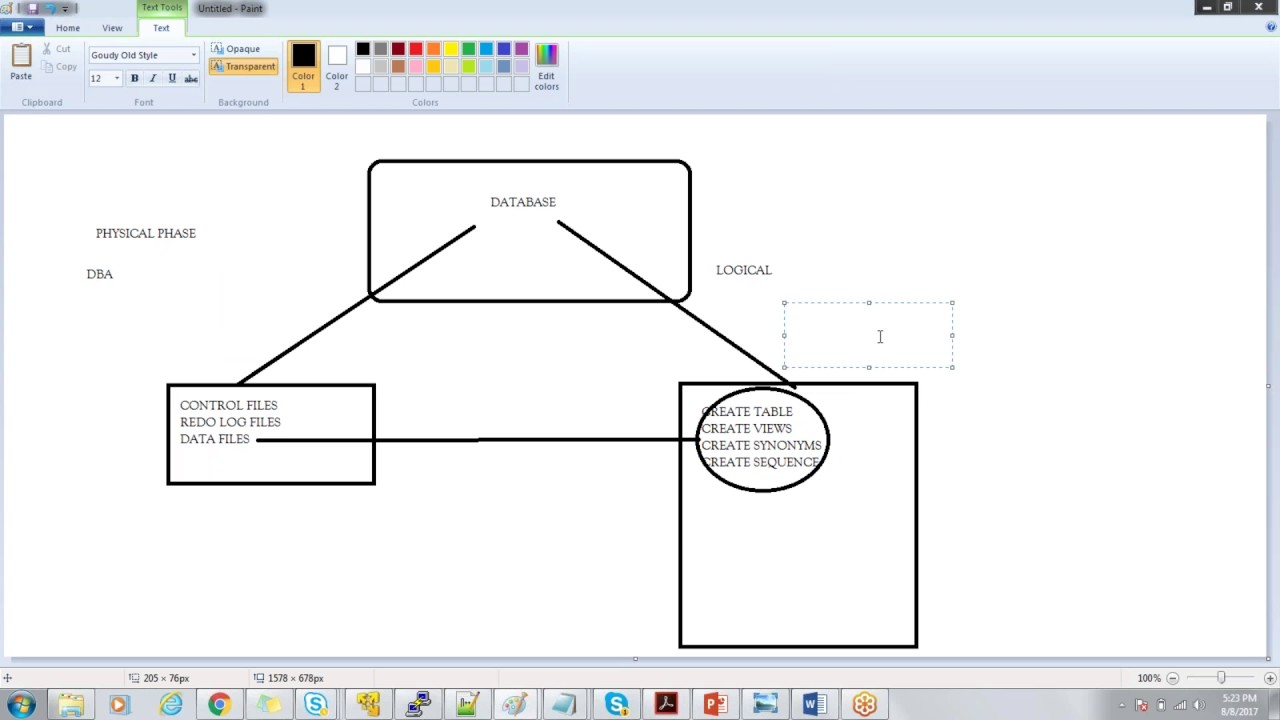Click the volume speaker tray icon
Viewport: 1280px width, 720px height.
tap(1199, 705)
